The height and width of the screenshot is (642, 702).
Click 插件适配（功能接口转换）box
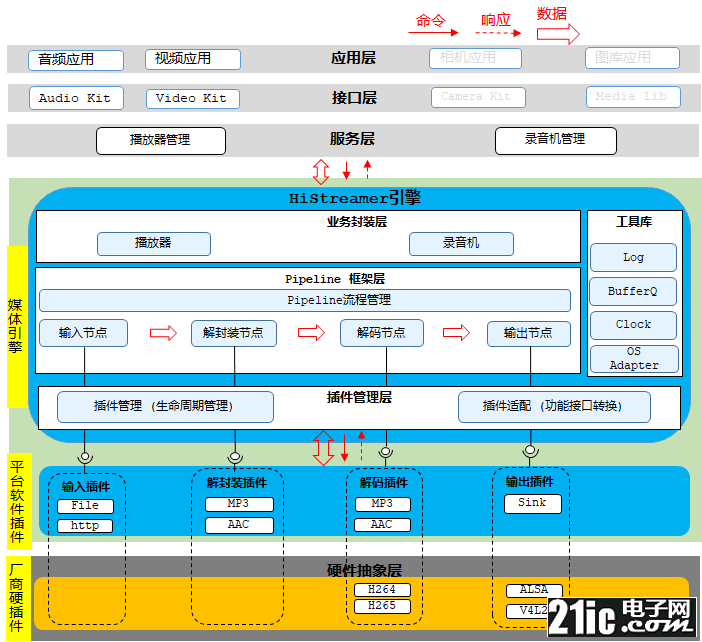click(x=554, y=407)
